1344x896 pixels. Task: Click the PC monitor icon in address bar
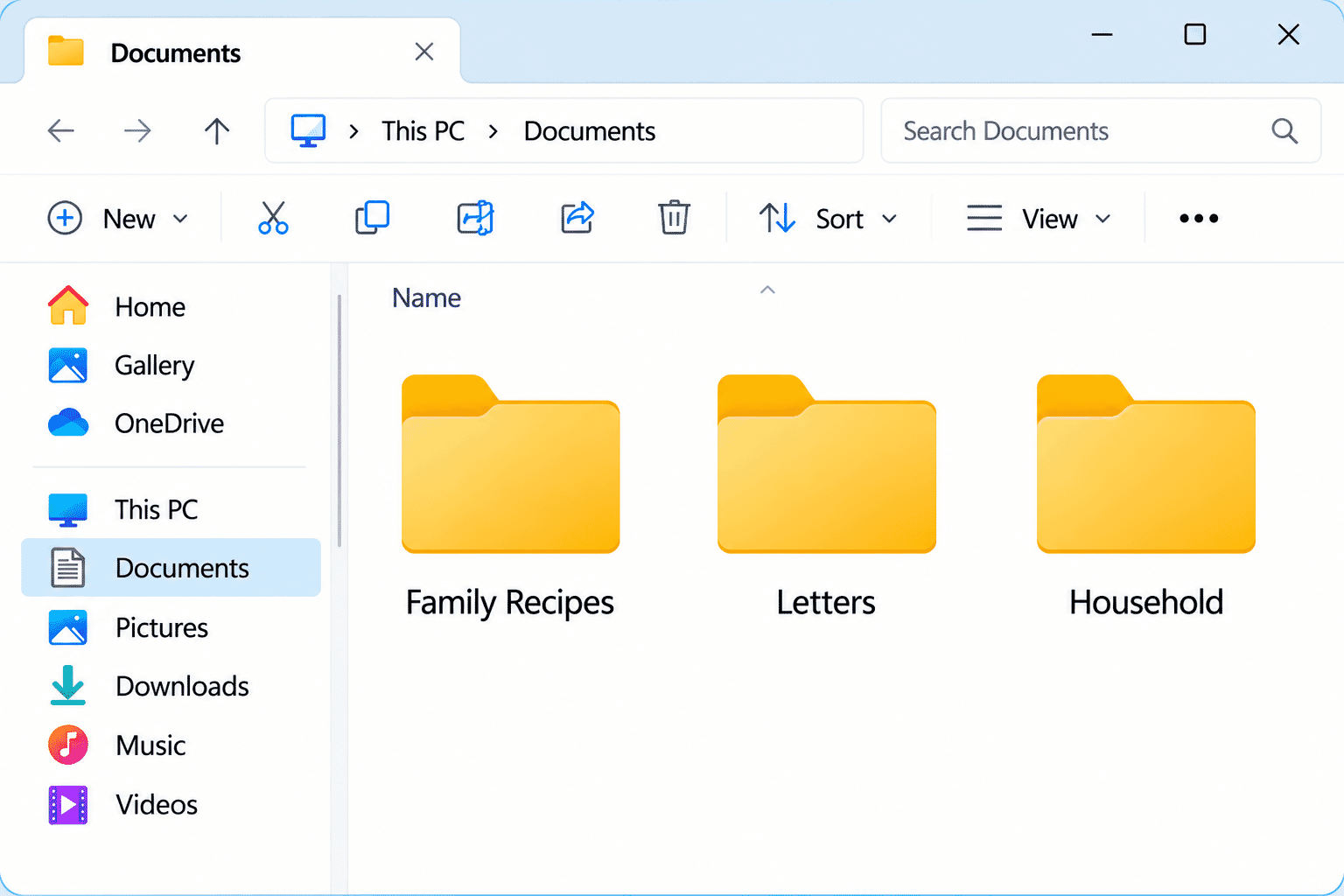[308, 131]
